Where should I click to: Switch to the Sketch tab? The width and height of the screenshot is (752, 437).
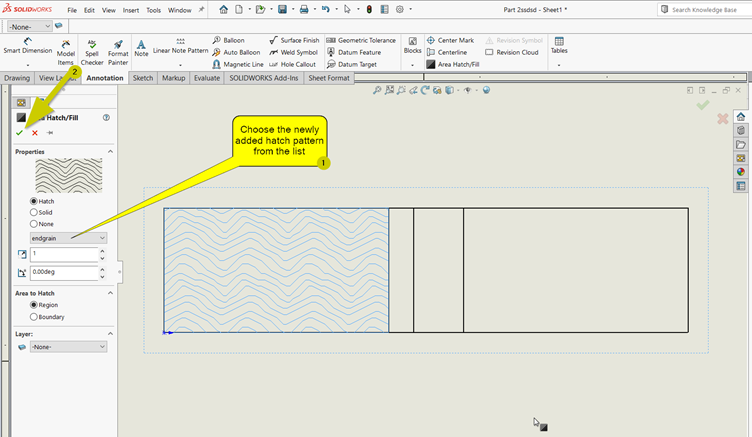(143, 77)
